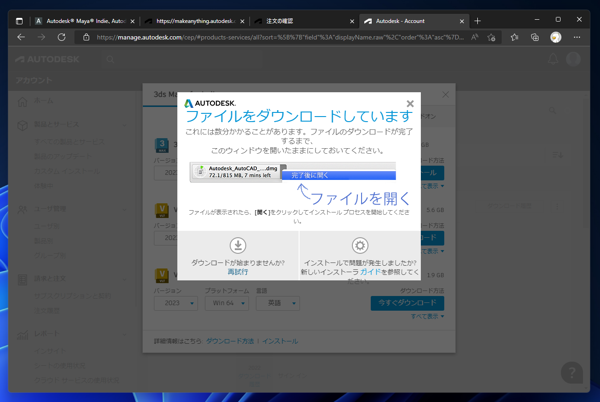
Task: Click the 3ds Max product icon
Action: tap(162, 145)
